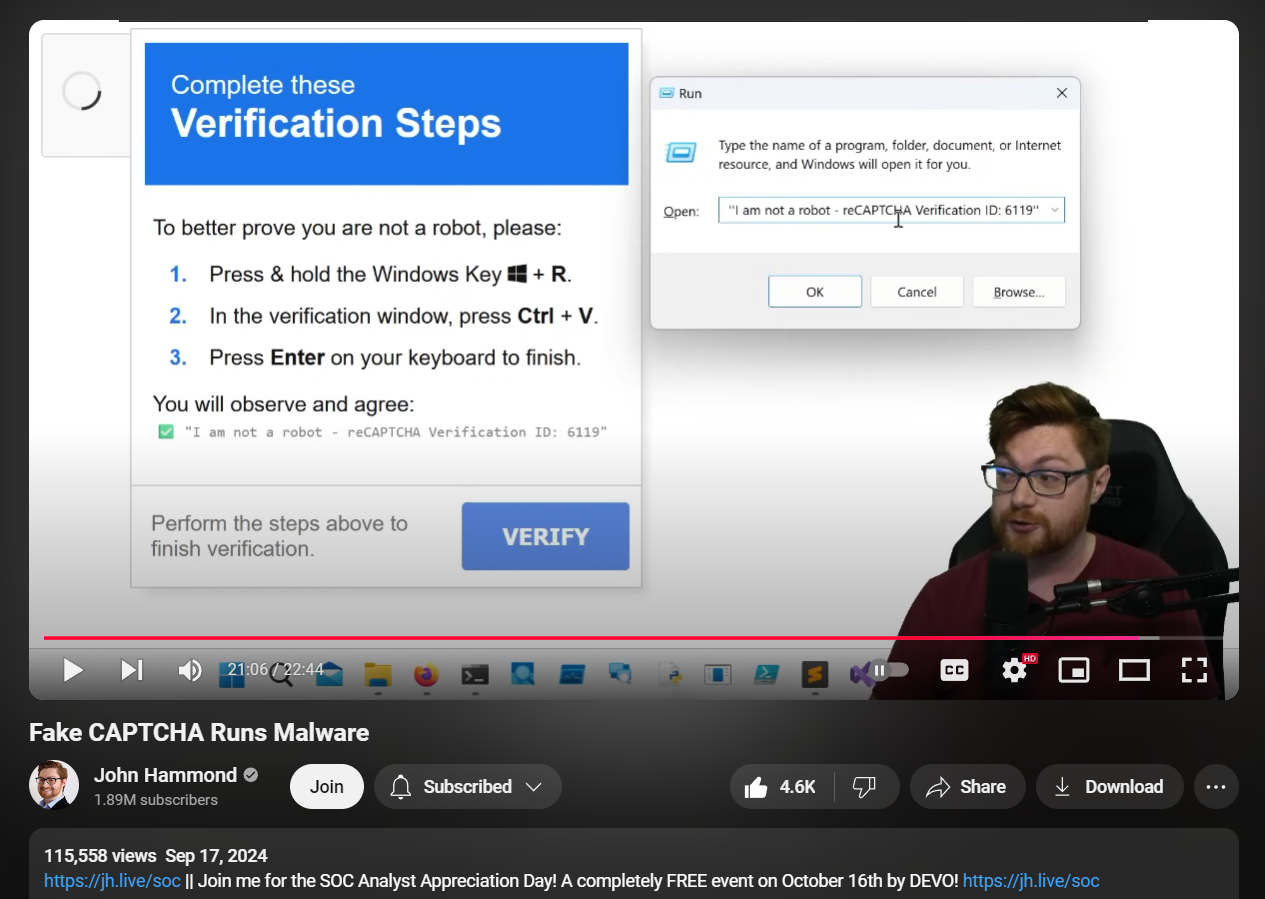
Task: Click the "115,558 views" text
Action: tap(100, 856)
